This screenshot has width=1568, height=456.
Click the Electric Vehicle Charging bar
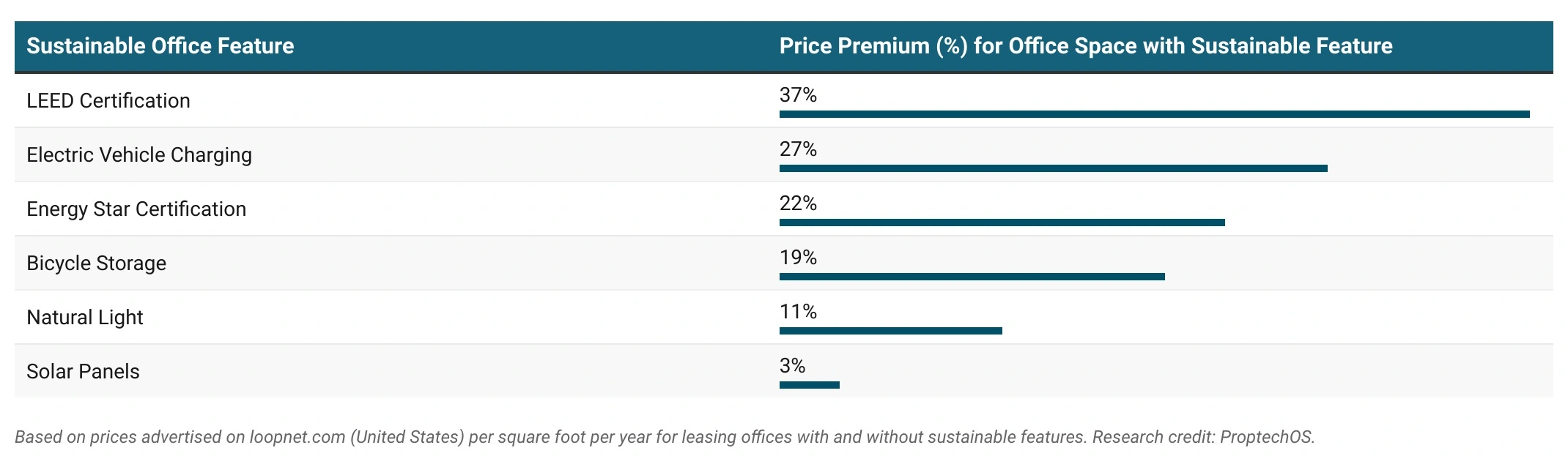click(1053, 168)
